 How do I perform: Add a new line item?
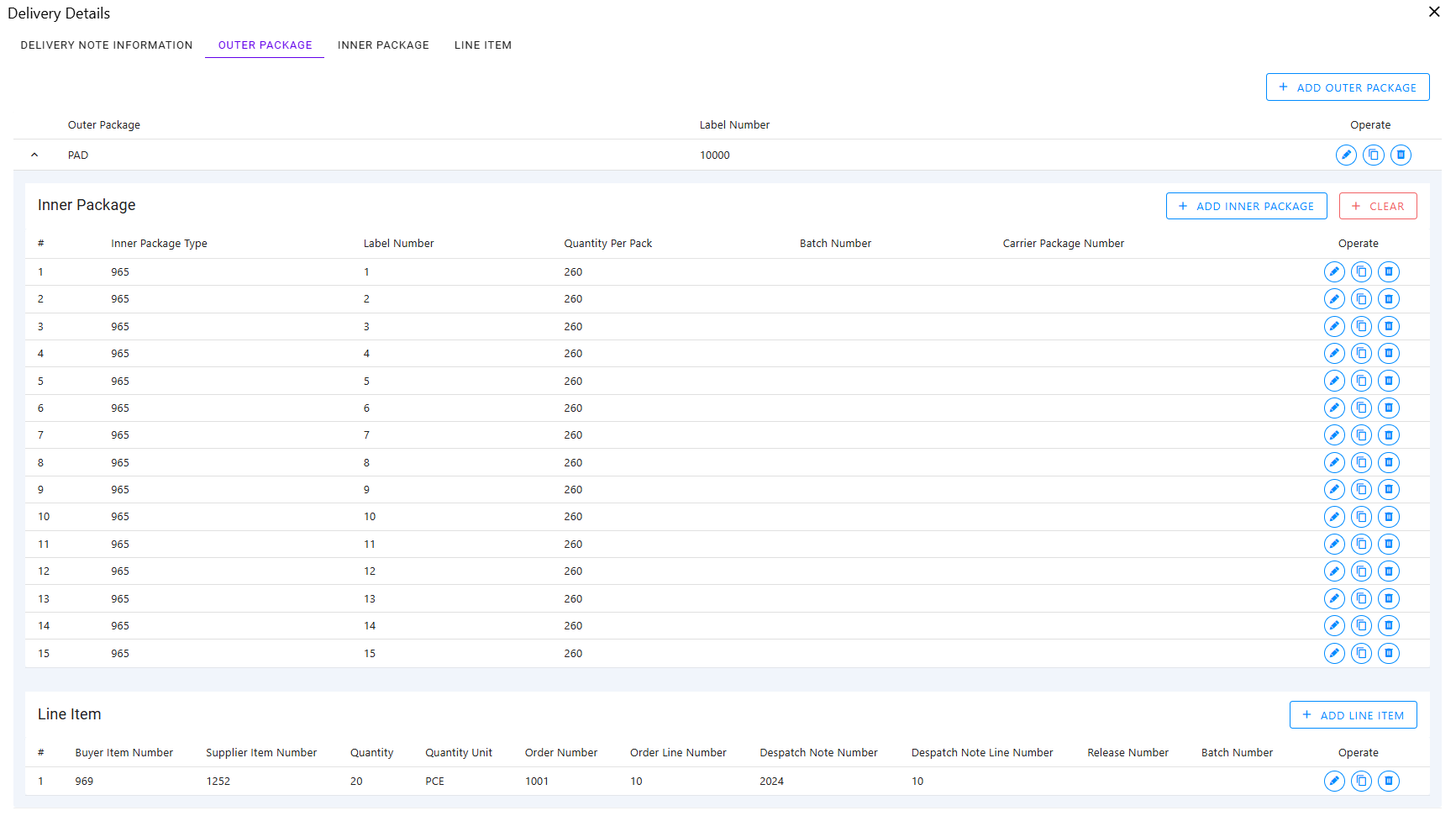1353,716
